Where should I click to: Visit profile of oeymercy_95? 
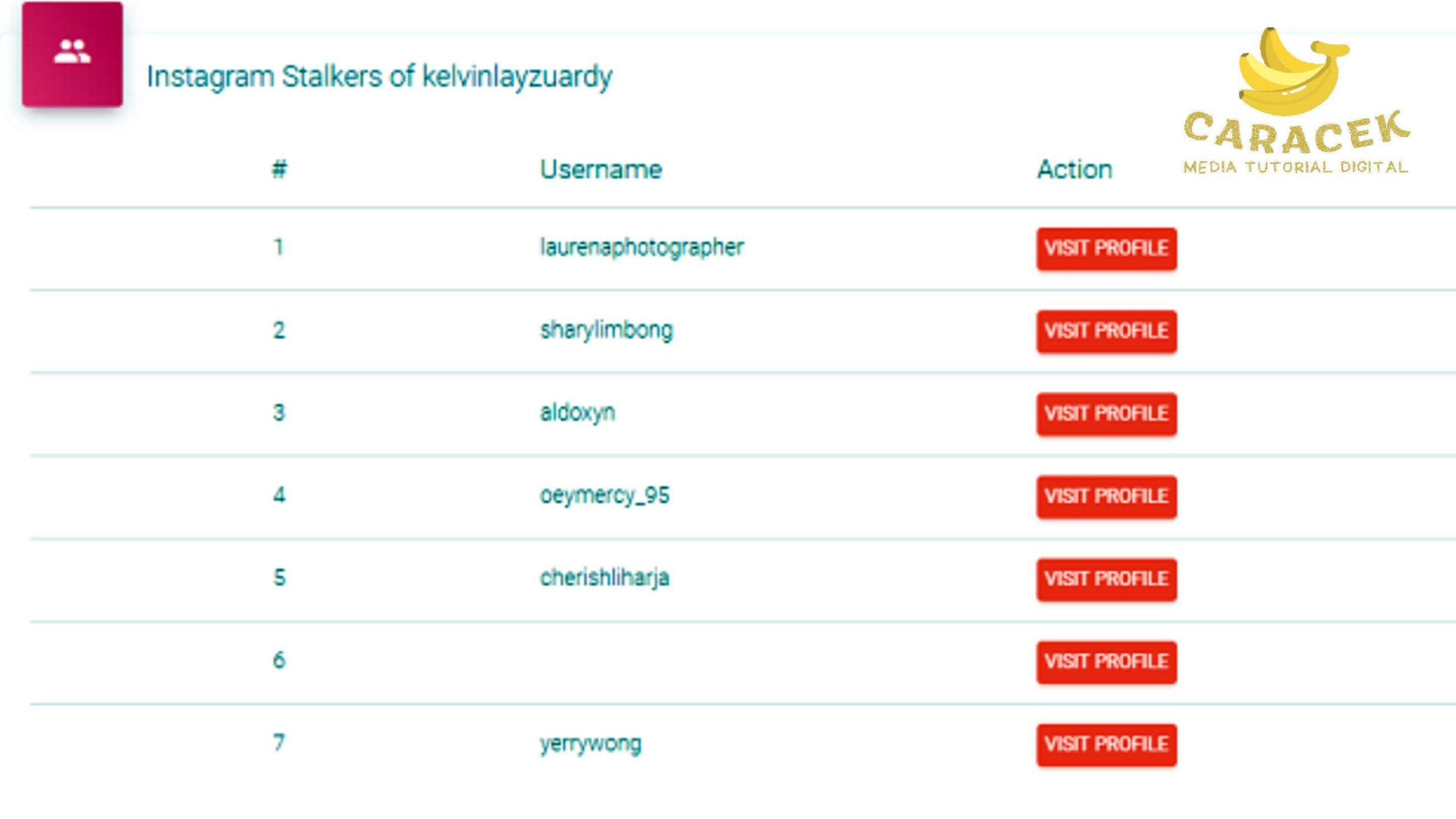1106,497
